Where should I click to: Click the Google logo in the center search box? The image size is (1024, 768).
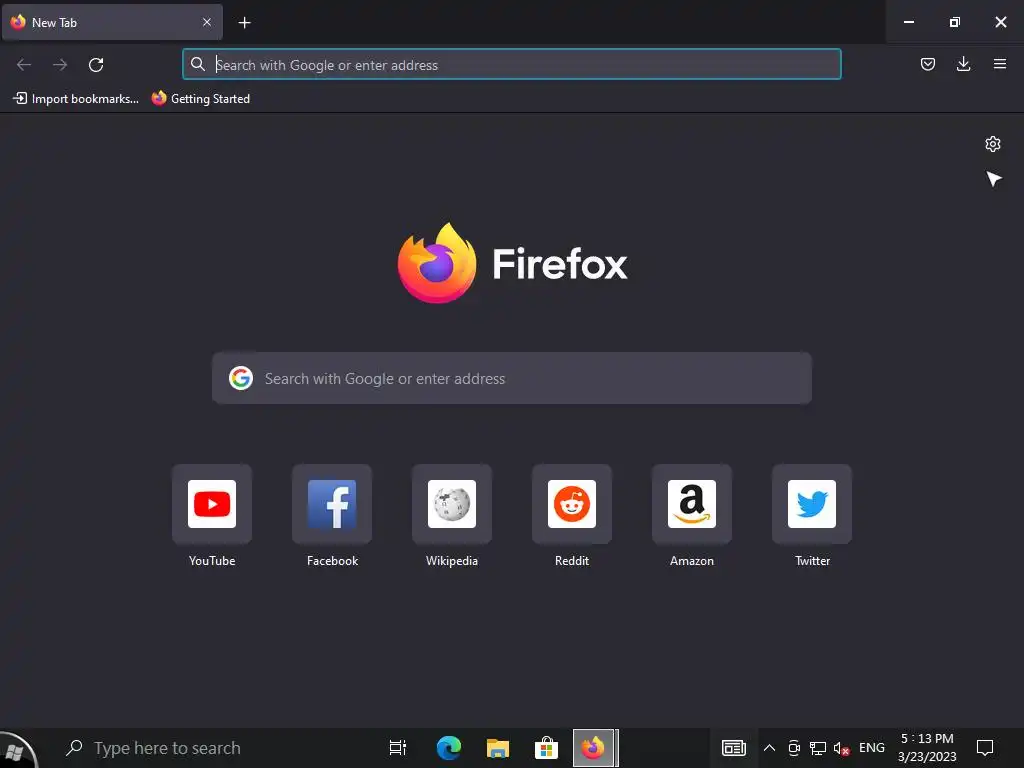point(240,378)
